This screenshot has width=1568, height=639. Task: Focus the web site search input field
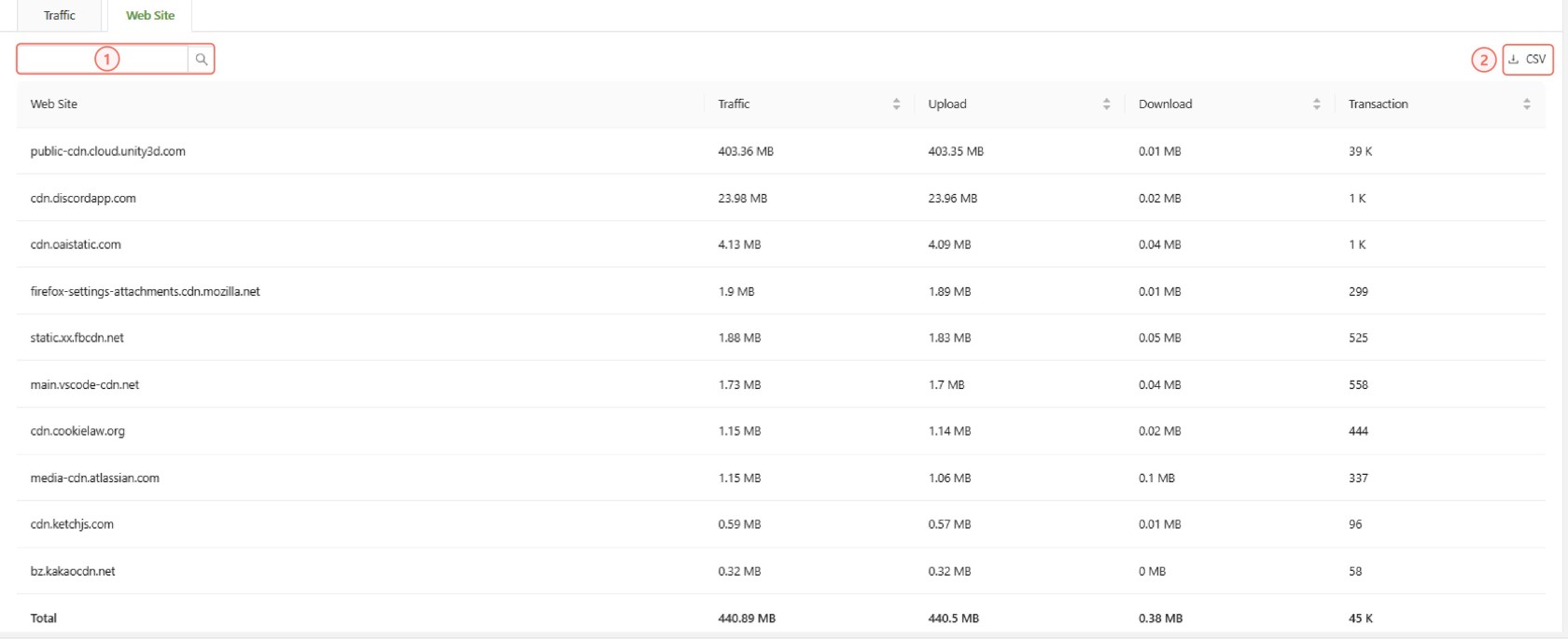tap(103, 59)
